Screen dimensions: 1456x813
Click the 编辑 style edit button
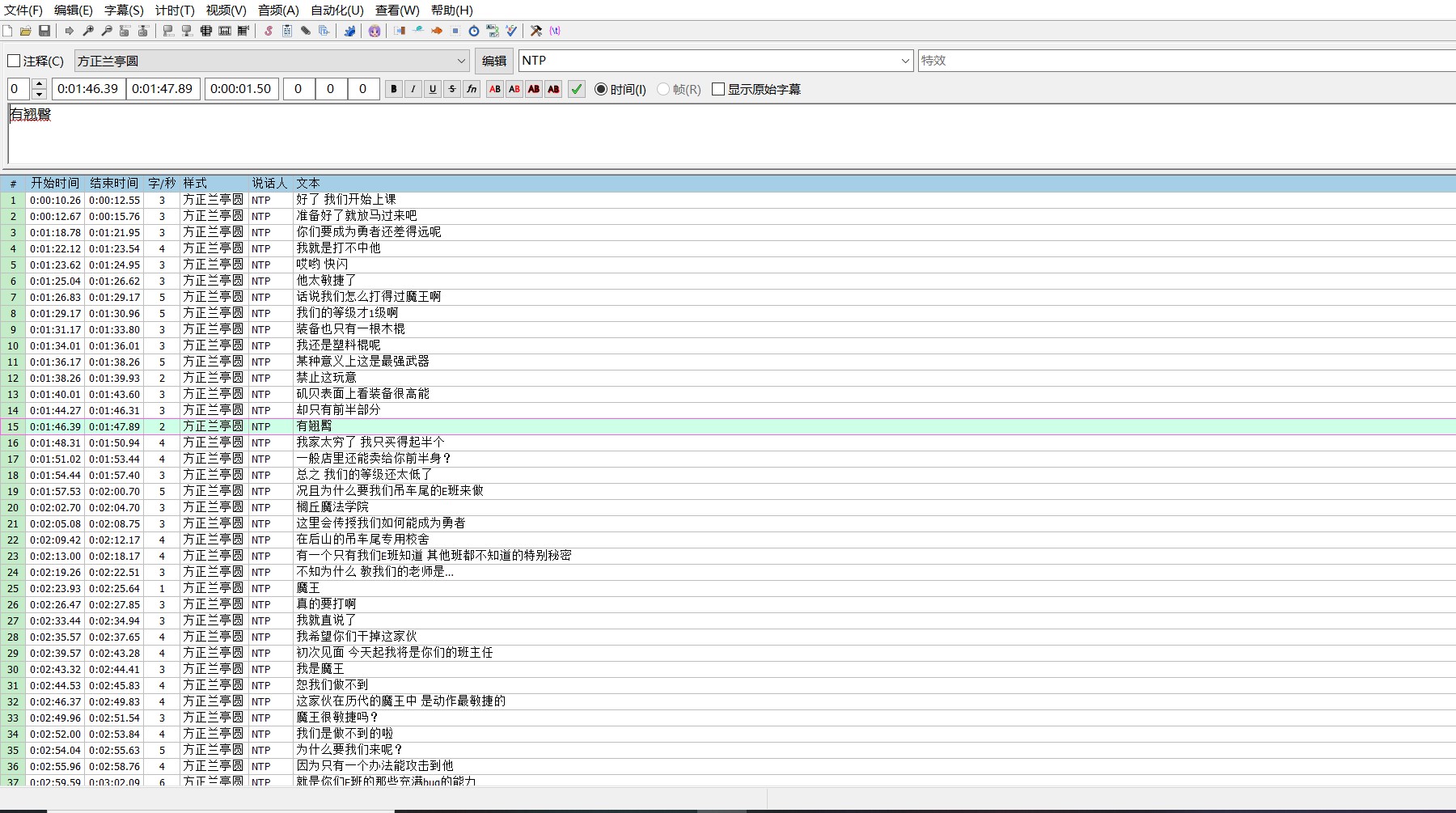click(x=494, y=61)
